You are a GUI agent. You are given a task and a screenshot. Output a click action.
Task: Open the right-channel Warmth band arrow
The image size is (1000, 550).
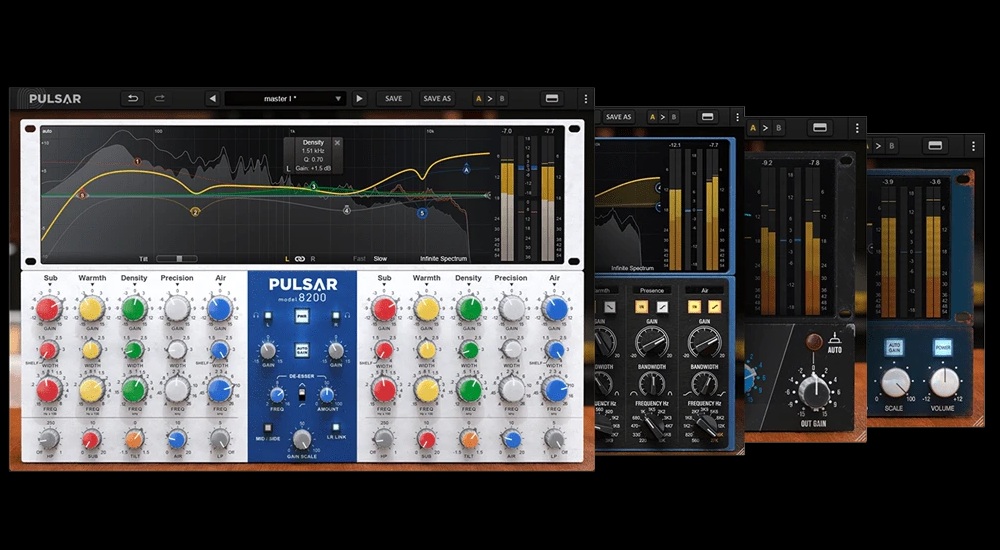pos(427,285)
